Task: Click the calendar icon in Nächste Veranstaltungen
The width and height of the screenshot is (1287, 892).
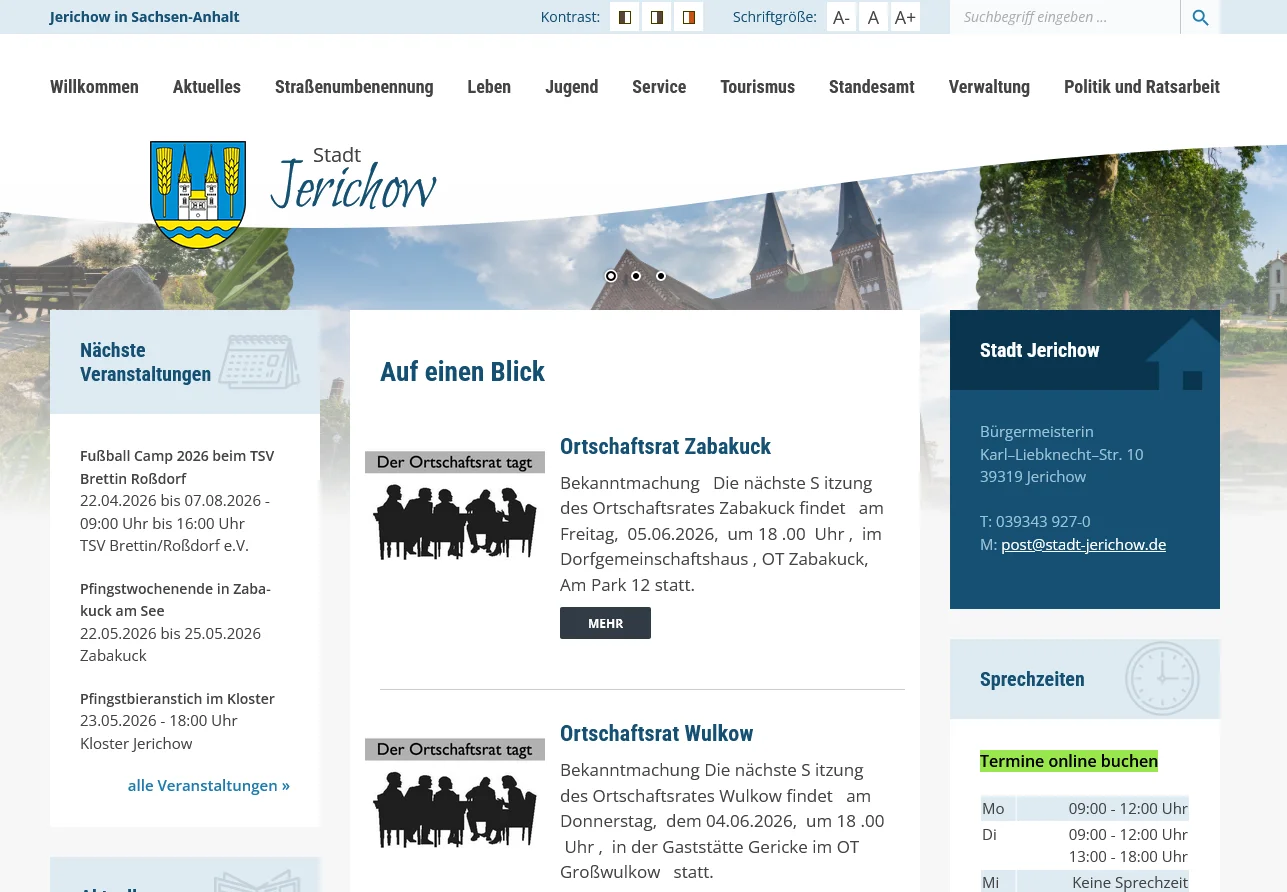Action: (259, 362)
